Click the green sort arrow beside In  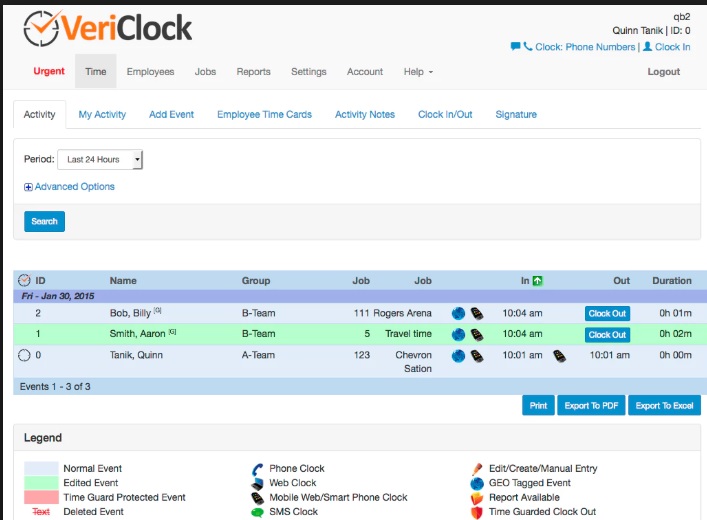click(538, 281)
